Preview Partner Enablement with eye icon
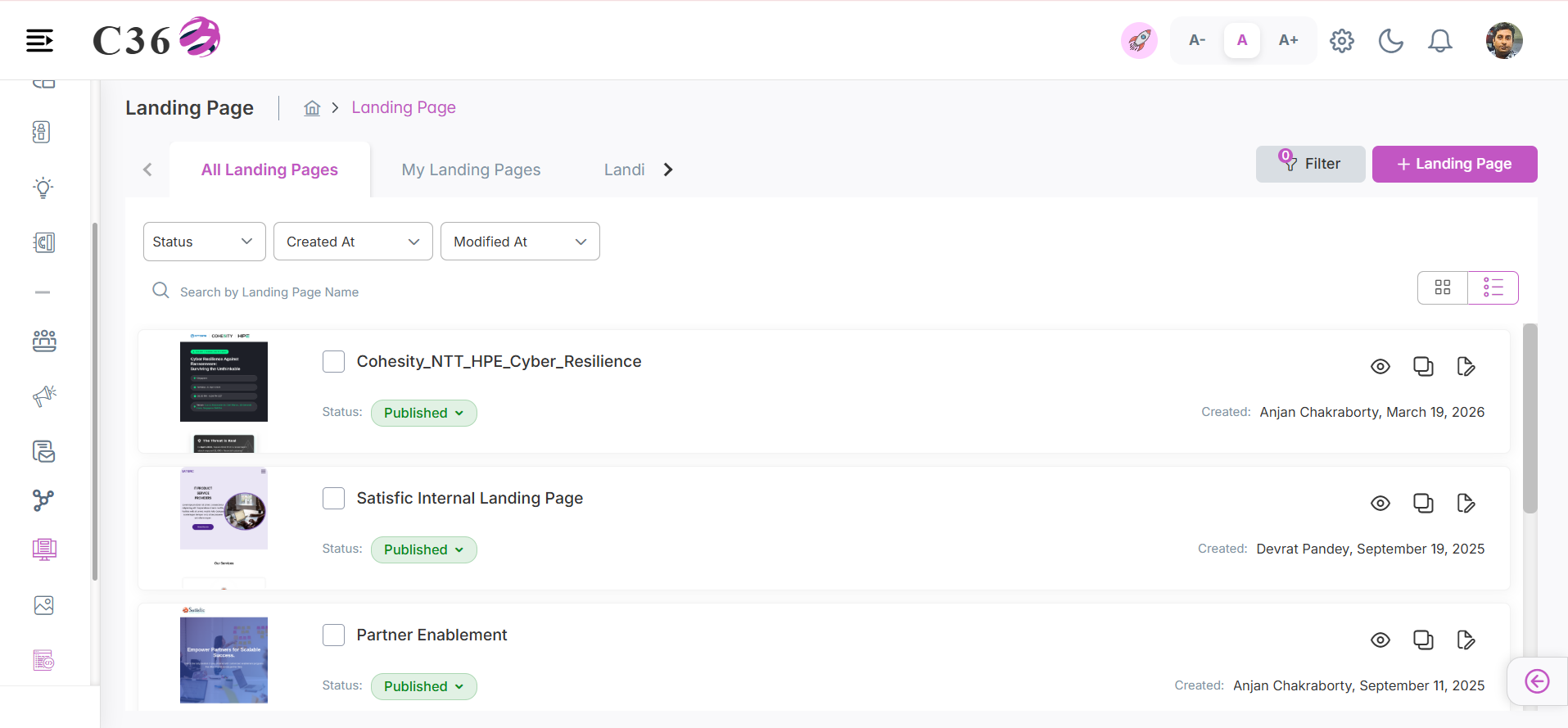 tap(1380, 640)
